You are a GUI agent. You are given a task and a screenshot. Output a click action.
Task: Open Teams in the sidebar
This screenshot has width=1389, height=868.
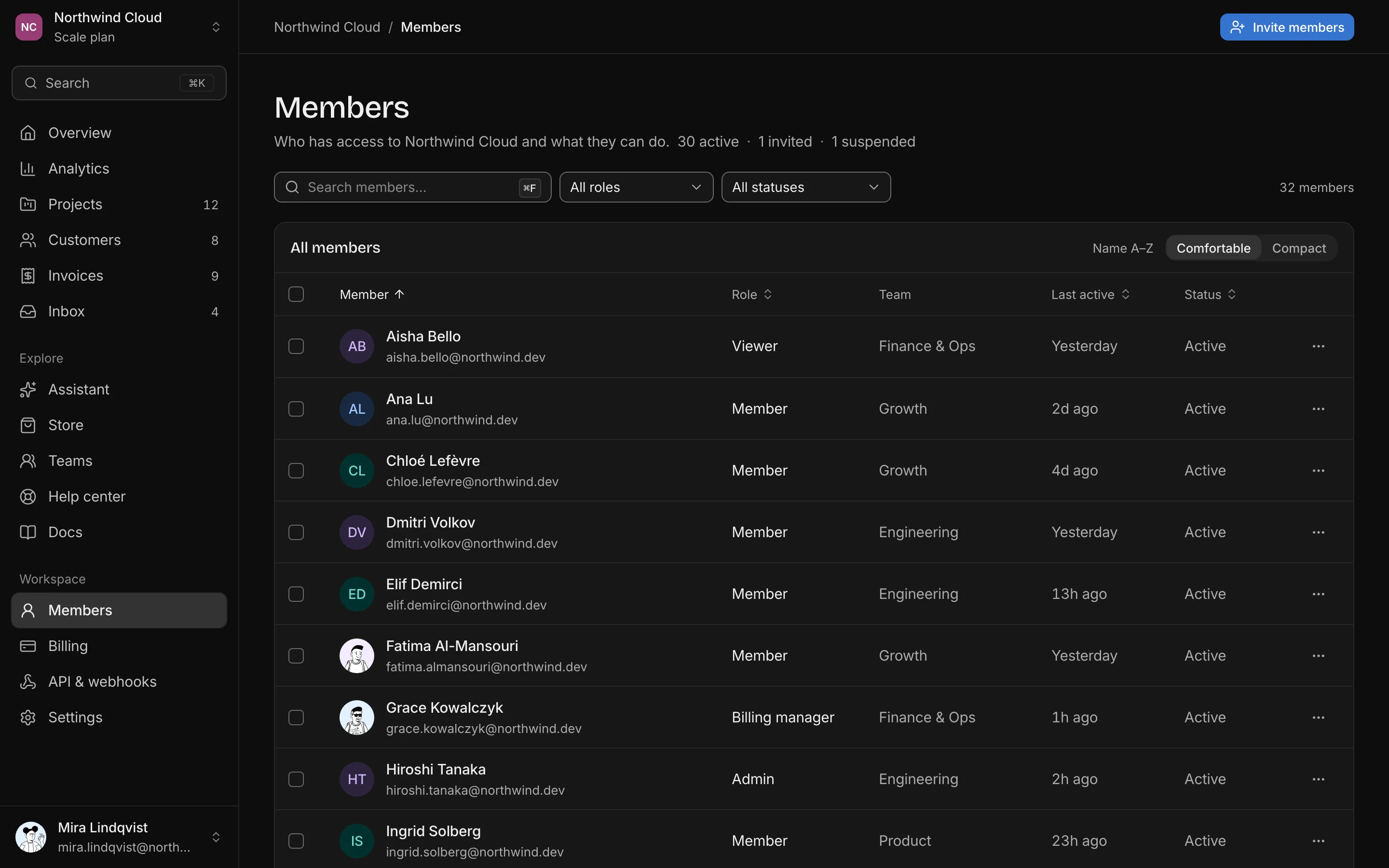click(x=119, y=461)
